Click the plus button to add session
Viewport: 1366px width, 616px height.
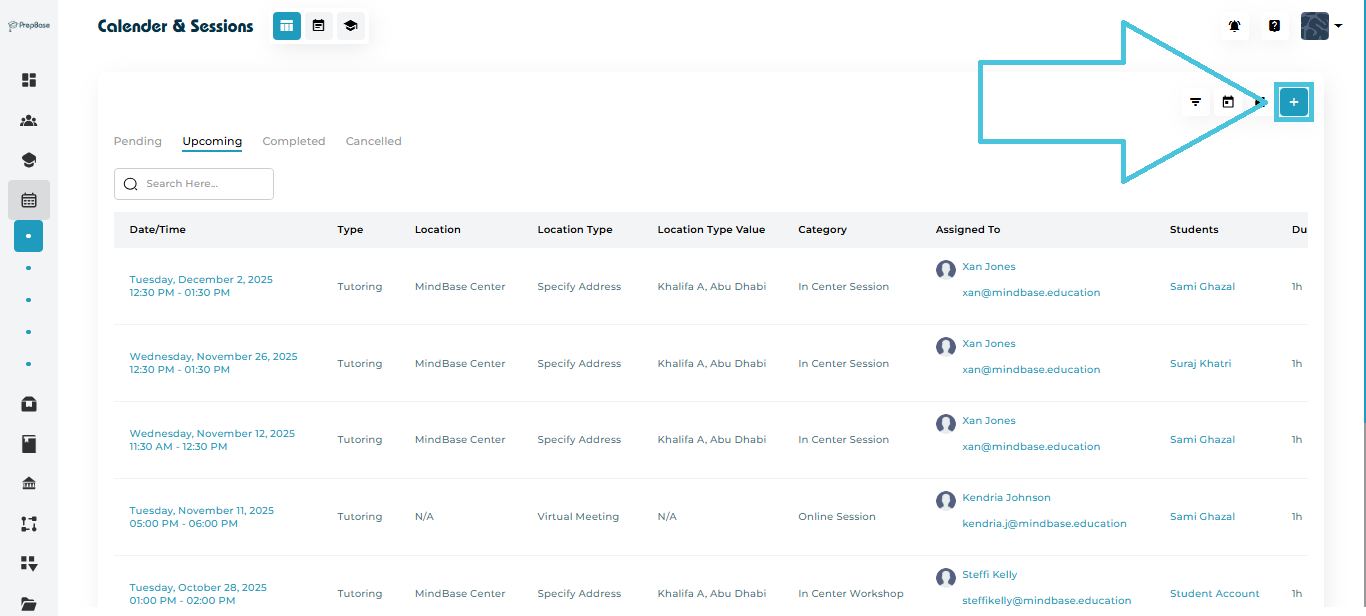click(1293, 102)
